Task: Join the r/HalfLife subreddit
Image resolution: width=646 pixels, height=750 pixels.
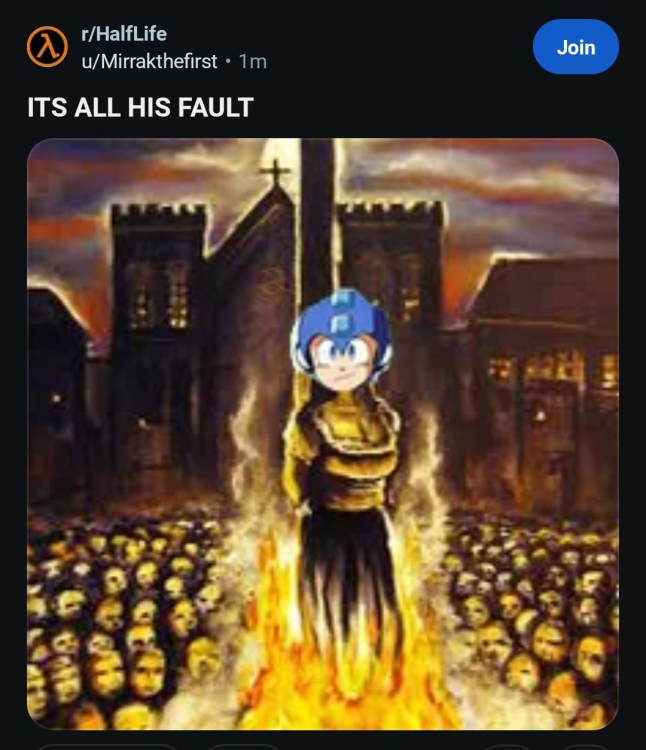Action: tap(576, 47)
